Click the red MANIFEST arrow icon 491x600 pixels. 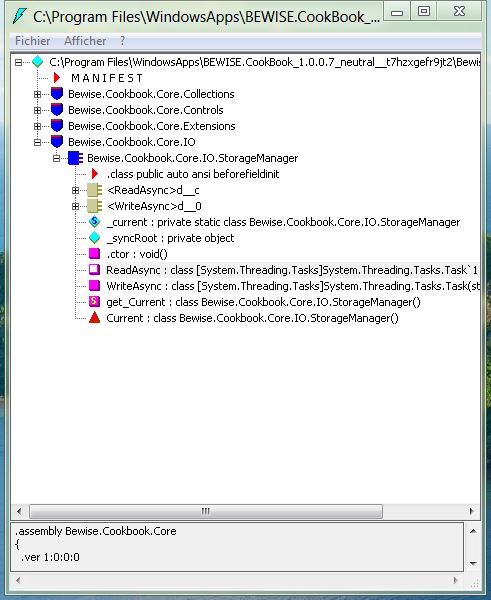pyautogui.click(x=57, y=78)
